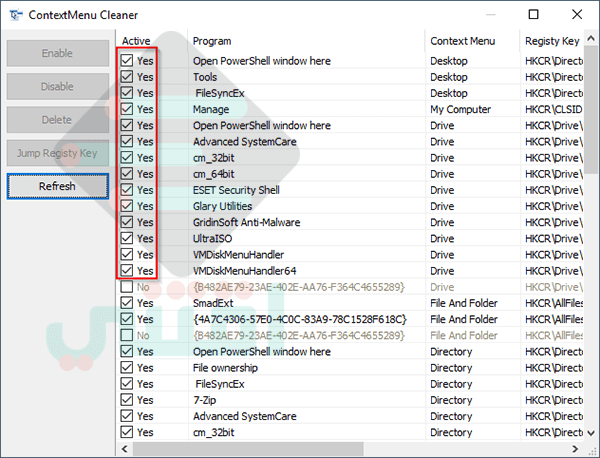Screen dimensions: 600x458
Task: Click the horizontal scrollbar thumb
Action: point(248,448)
